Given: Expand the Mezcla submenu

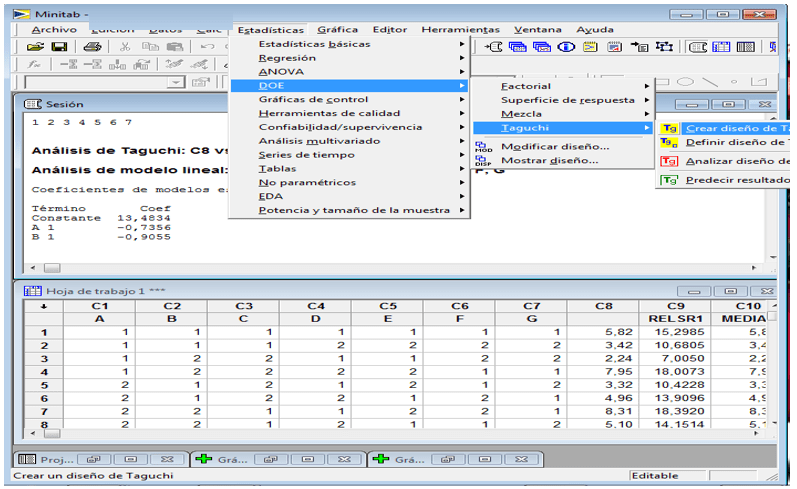Looking at the screenshot, I should [x=563, y=114].
